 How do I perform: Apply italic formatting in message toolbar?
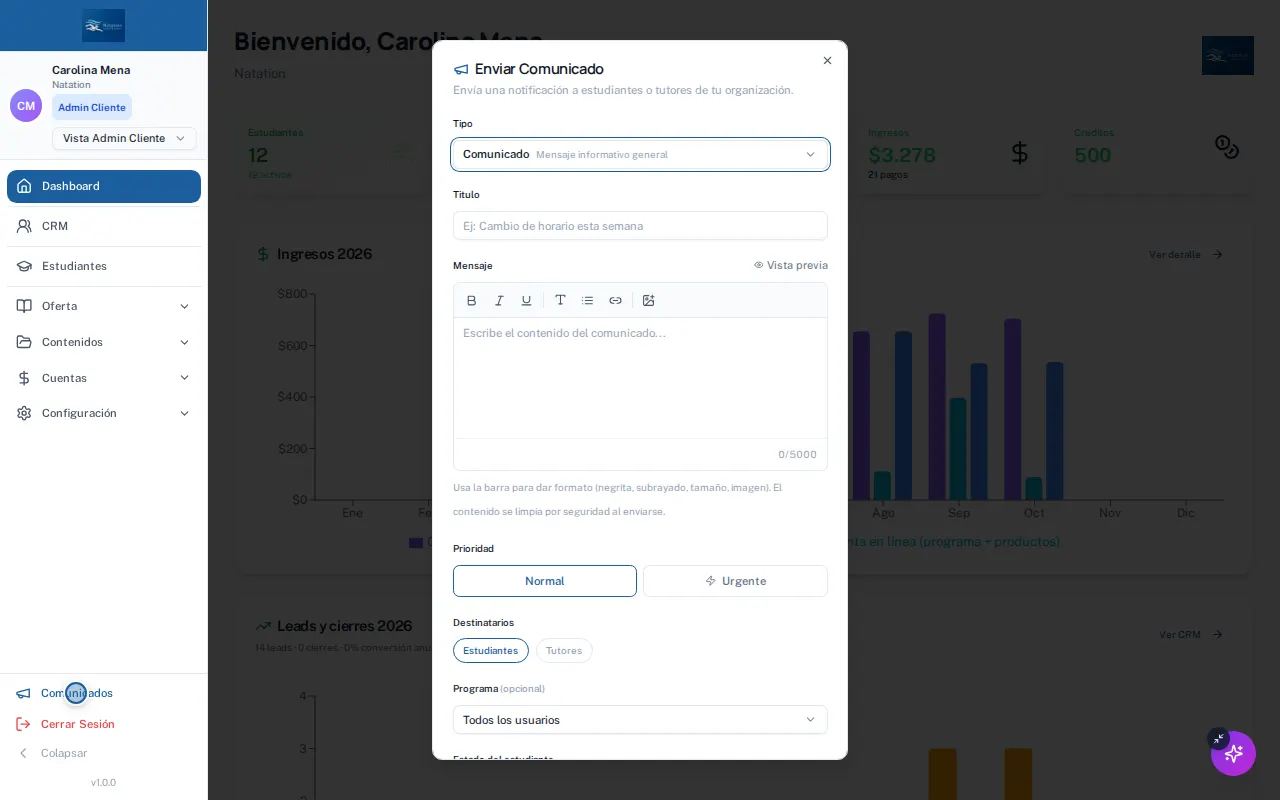pyautogui.click(x=499, y=300)
